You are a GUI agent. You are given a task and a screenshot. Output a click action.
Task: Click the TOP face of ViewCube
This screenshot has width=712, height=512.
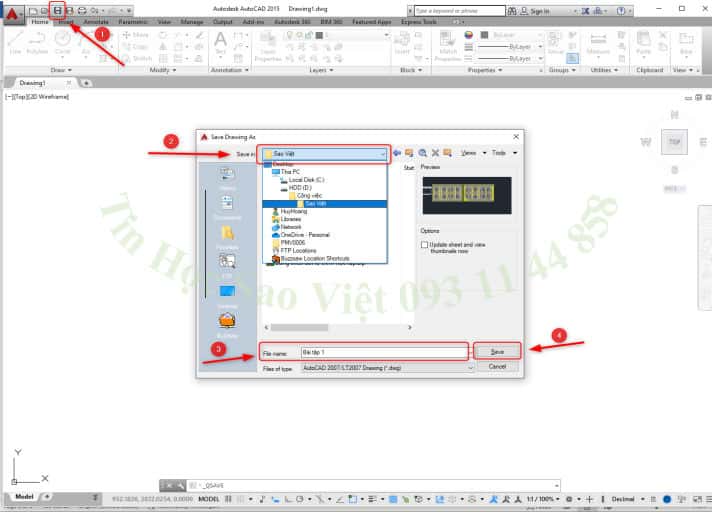click(674, 142)
